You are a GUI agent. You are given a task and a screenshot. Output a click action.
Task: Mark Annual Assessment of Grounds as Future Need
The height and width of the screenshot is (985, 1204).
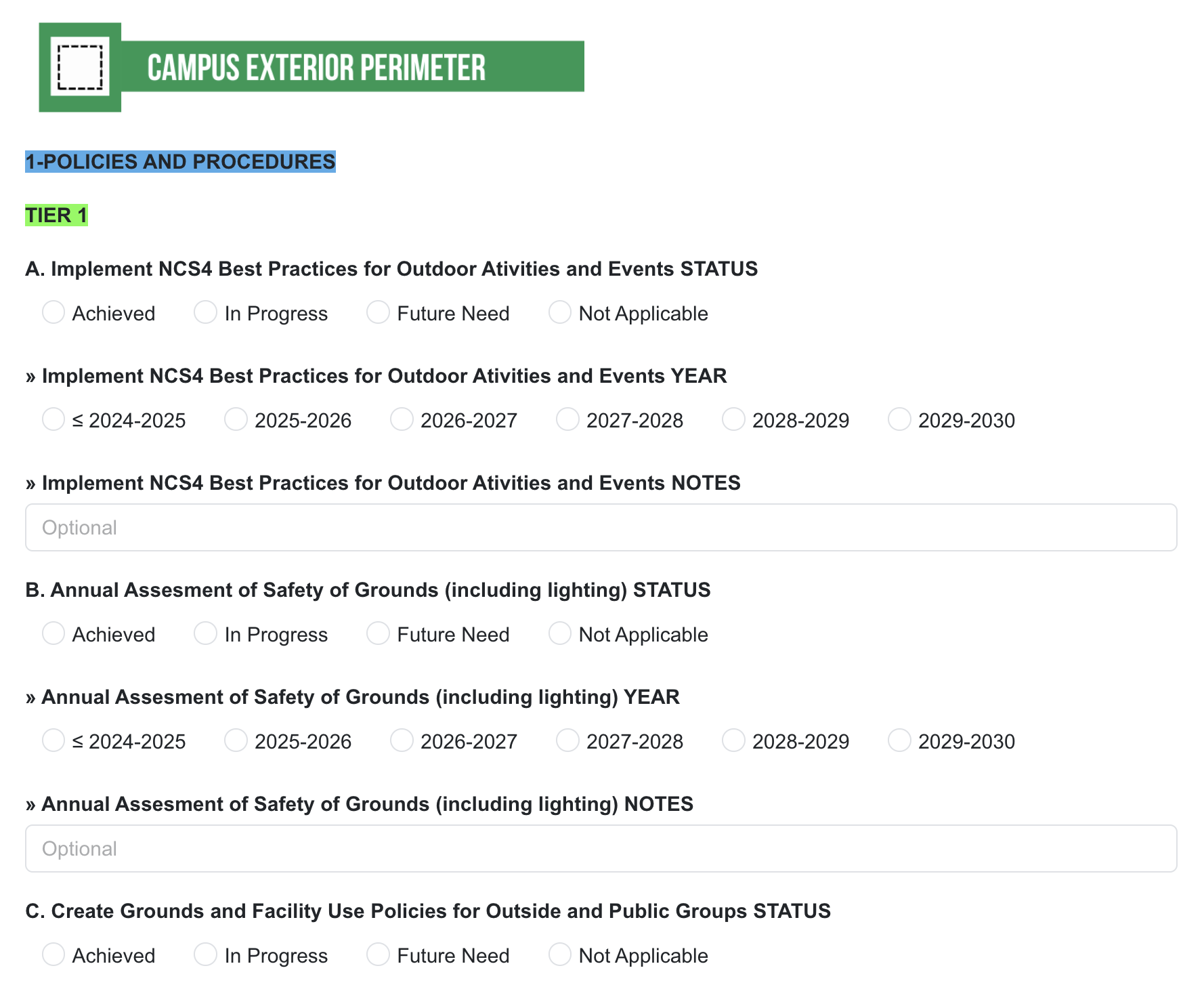click(x=378, y=633)
